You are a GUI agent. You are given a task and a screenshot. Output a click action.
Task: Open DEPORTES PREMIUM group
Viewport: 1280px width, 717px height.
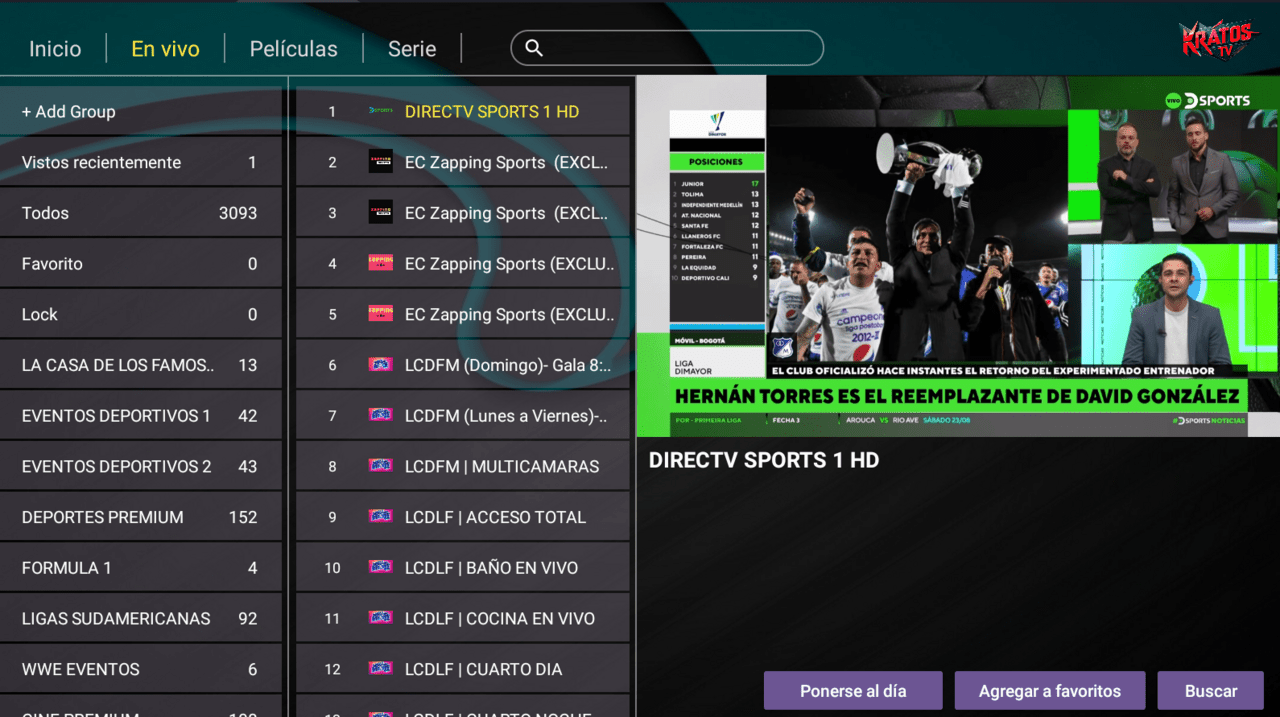tap(141, 517)
